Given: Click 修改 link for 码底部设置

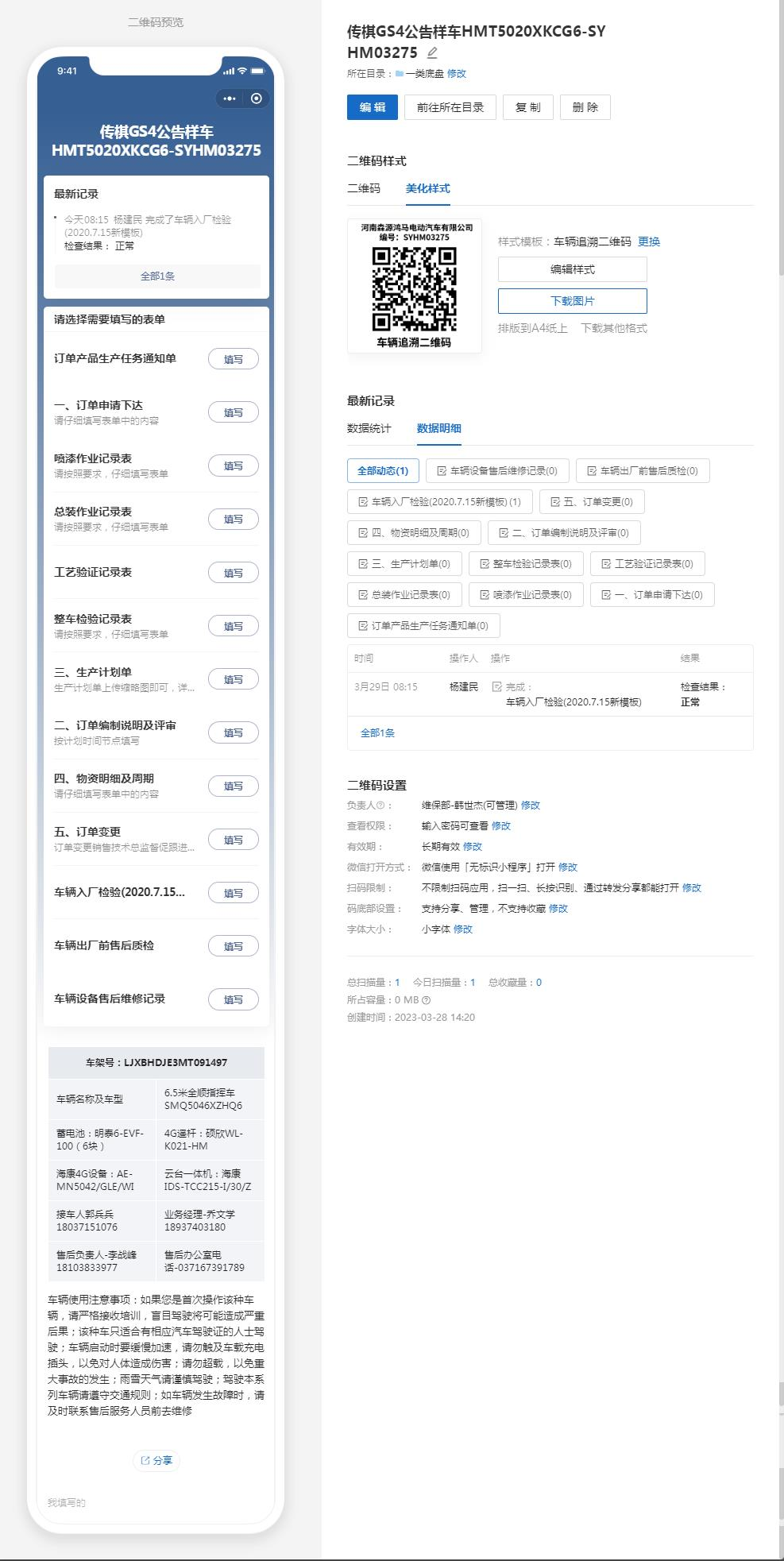Looking at the screenshot, I should tap(558, 908).
